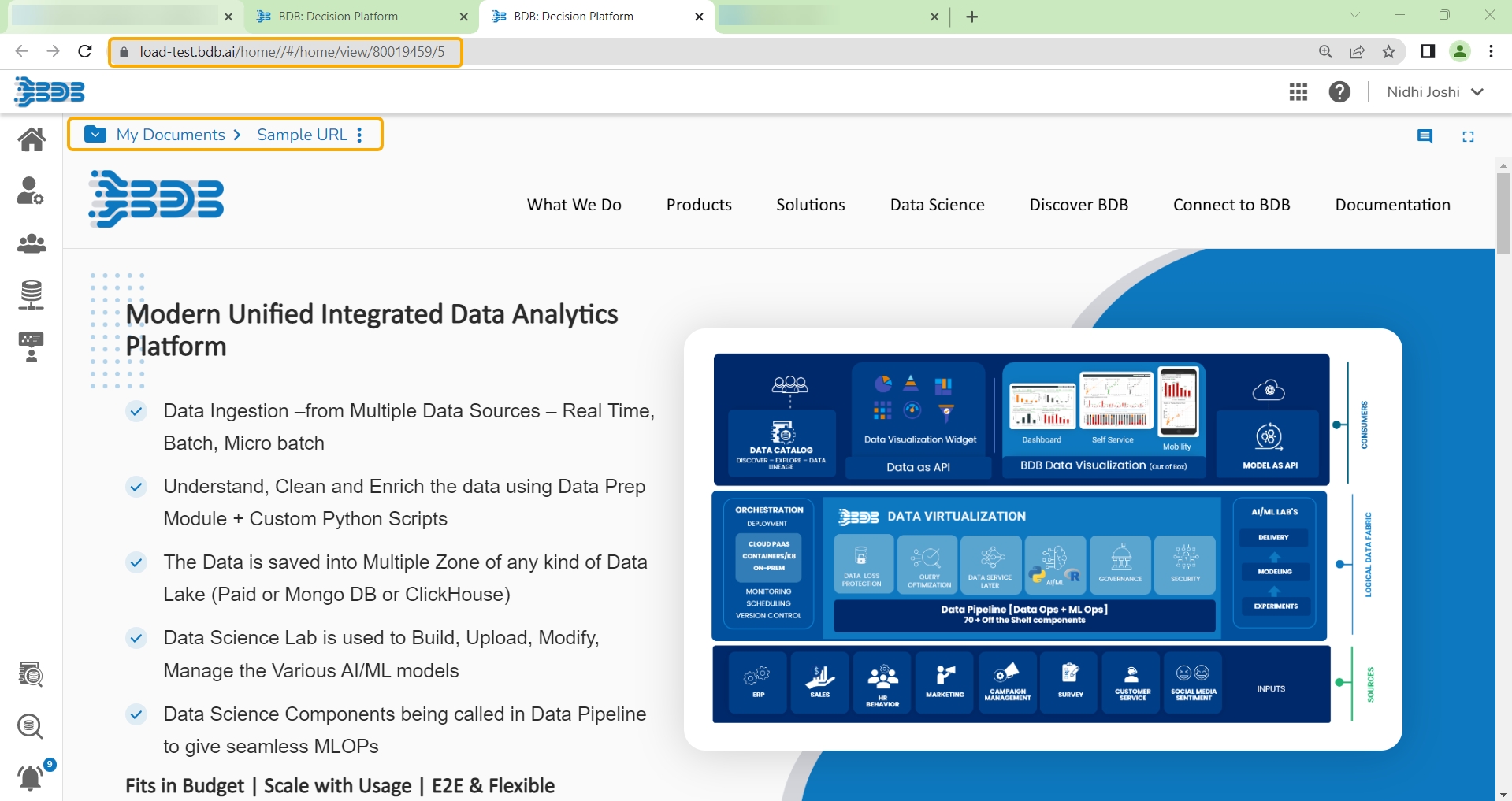The width and height of the screenshot is (1512, 801).
Task: Open the Data Science menu
Action: [x=938, y=205]
